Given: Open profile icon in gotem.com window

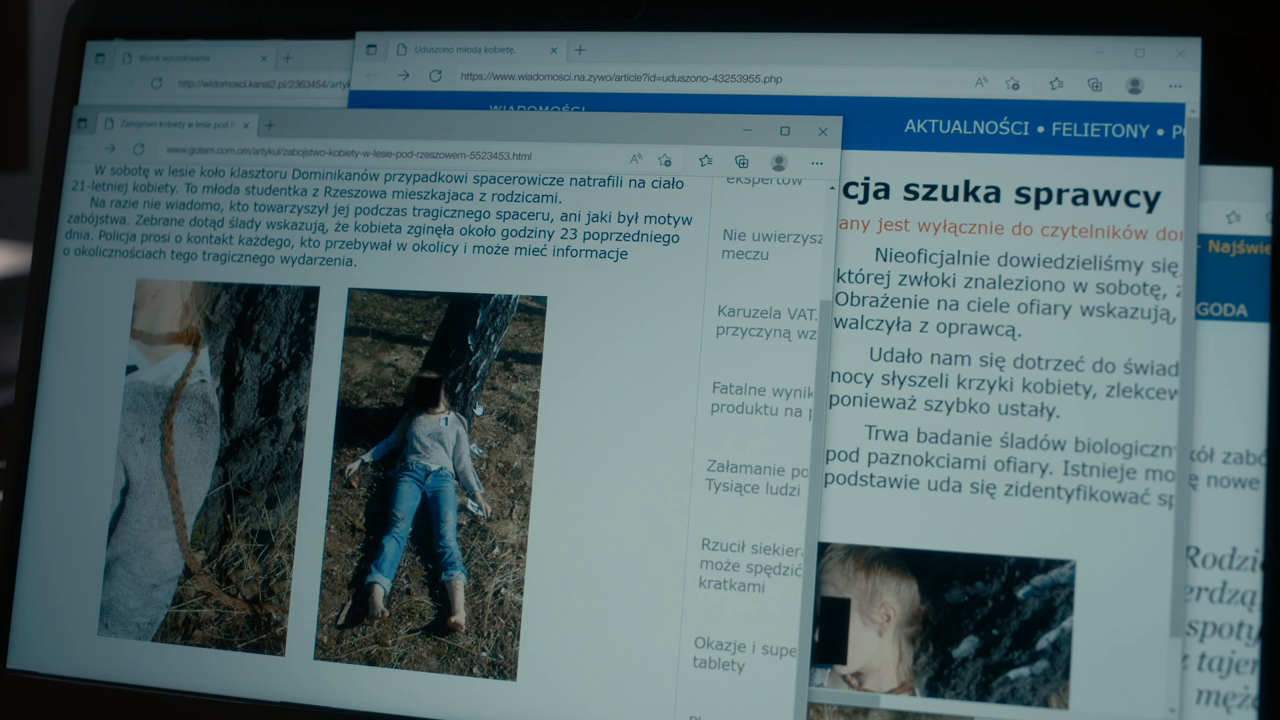Looking at the screenshot, I should [778, 162].
